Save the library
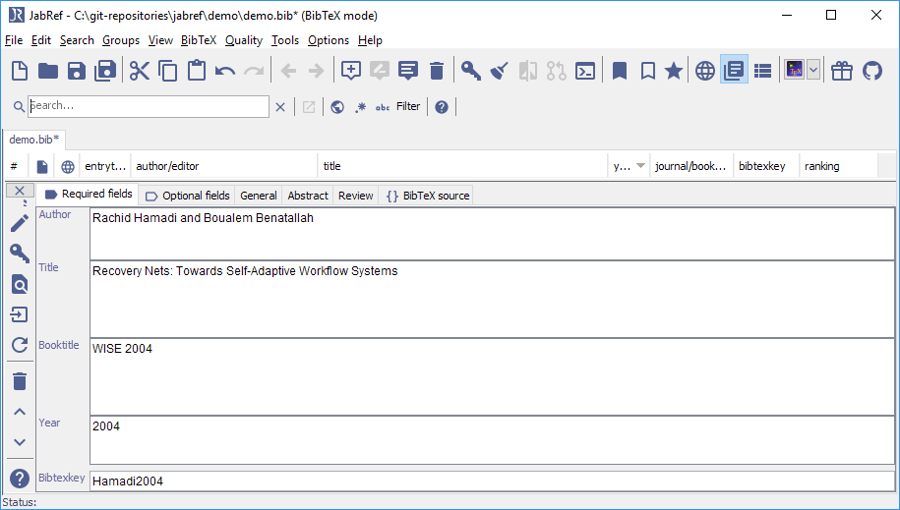 click(76, 71)
